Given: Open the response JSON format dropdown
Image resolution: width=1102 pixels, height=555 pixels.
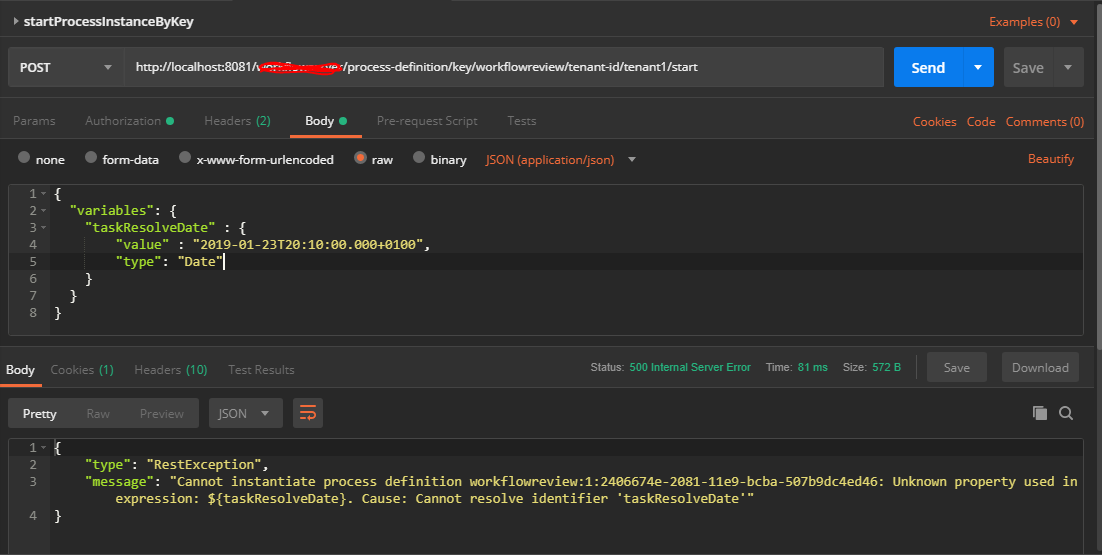Looking at the screenshot, I should (245, 413).
